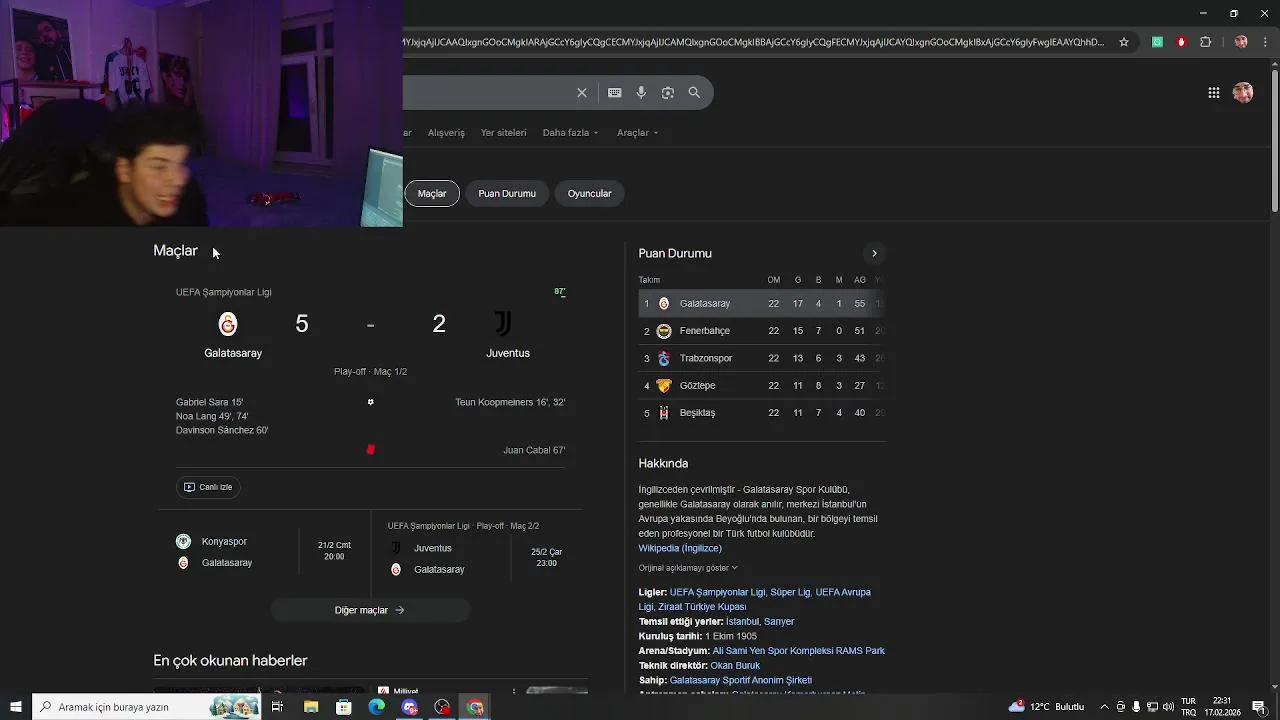The height and width of the screenshot is (720, 1280).
Task: Open the Konyaspor vs Galatasaray fixture
Action: tap(265, 552)
